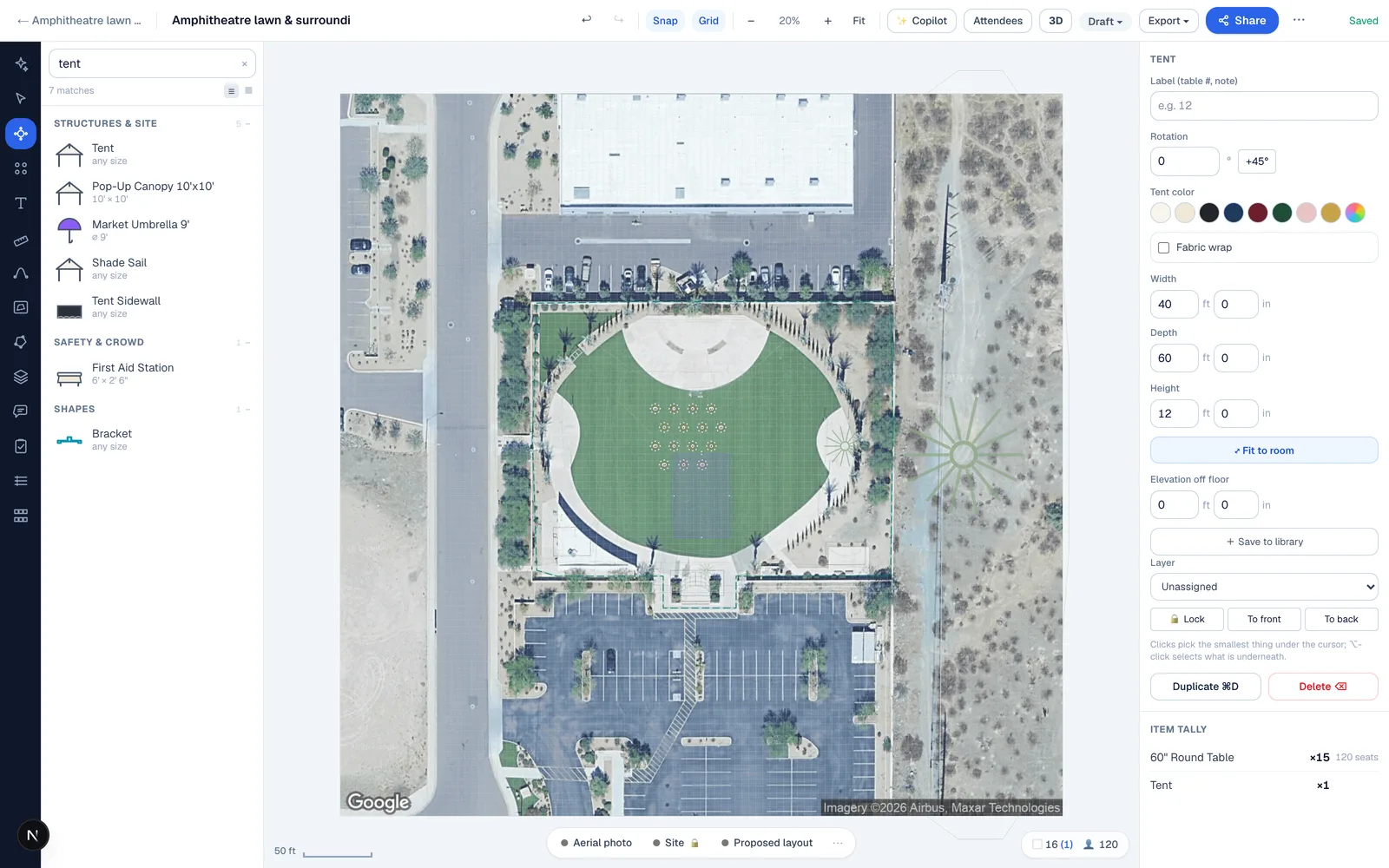1389x868 pixels.
Task: Select the pointer arrow tool
Action: pyautogui.click(x=21, y=99)
